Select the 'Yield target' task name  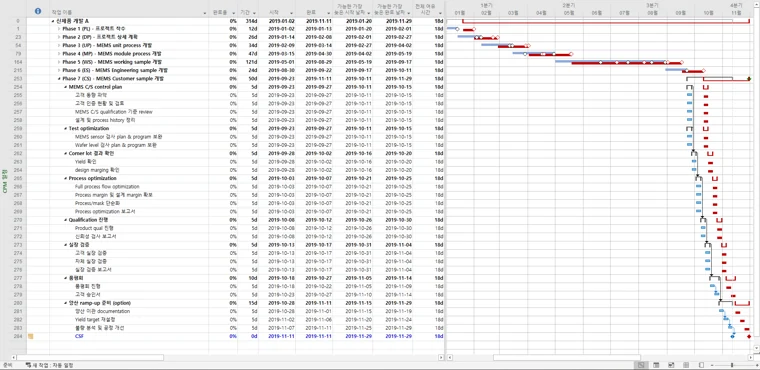coord(95,320)
